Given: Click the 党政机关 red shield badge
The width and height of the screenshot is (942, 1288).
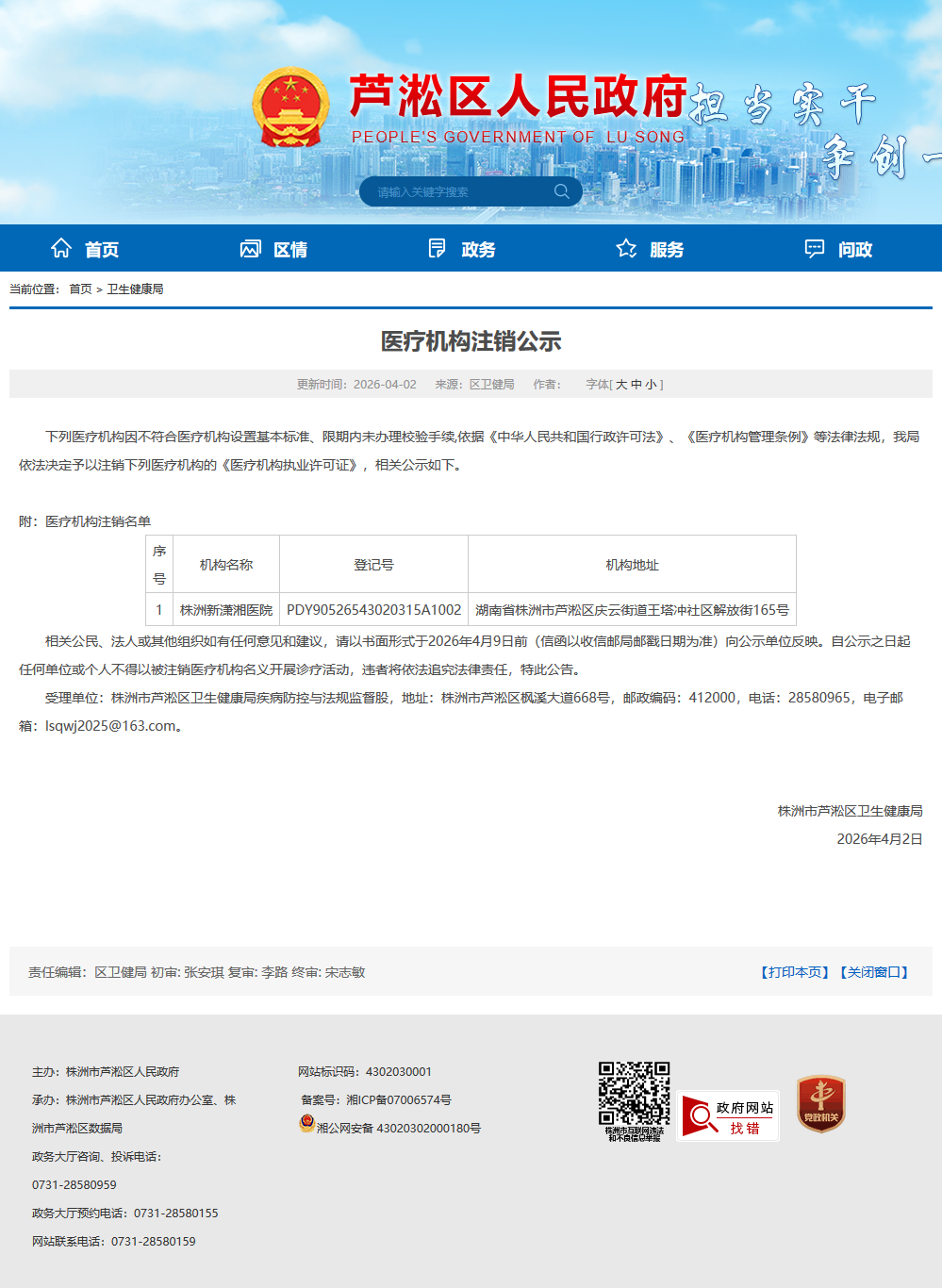Looking at the screenshot, I should [x=820, y=1103].
